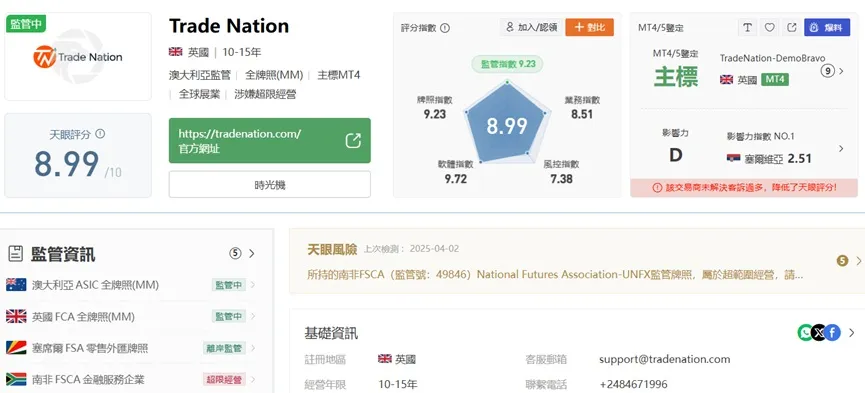Click the 天眼評分 8.99 score
The height and width of the screenshot is (393, 865).
point(66,164)
